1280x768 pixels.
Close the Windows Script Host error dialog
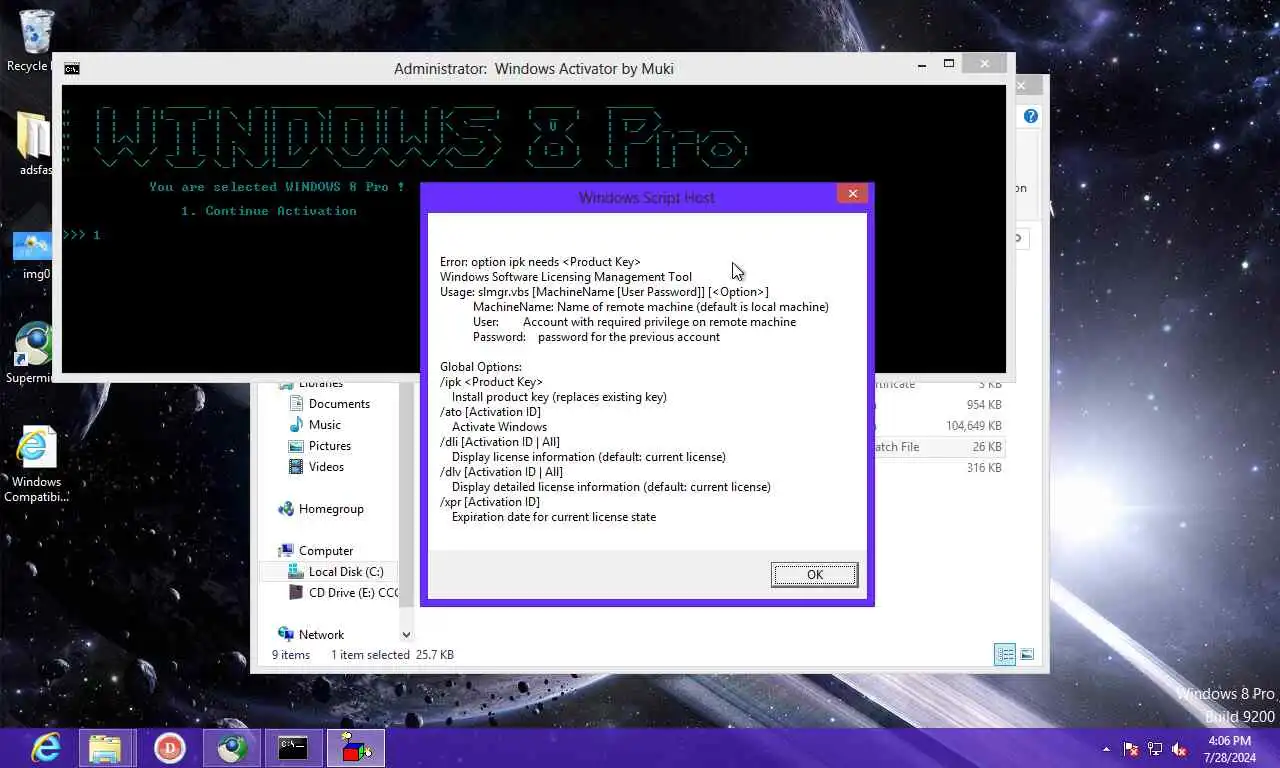(852, 194)
